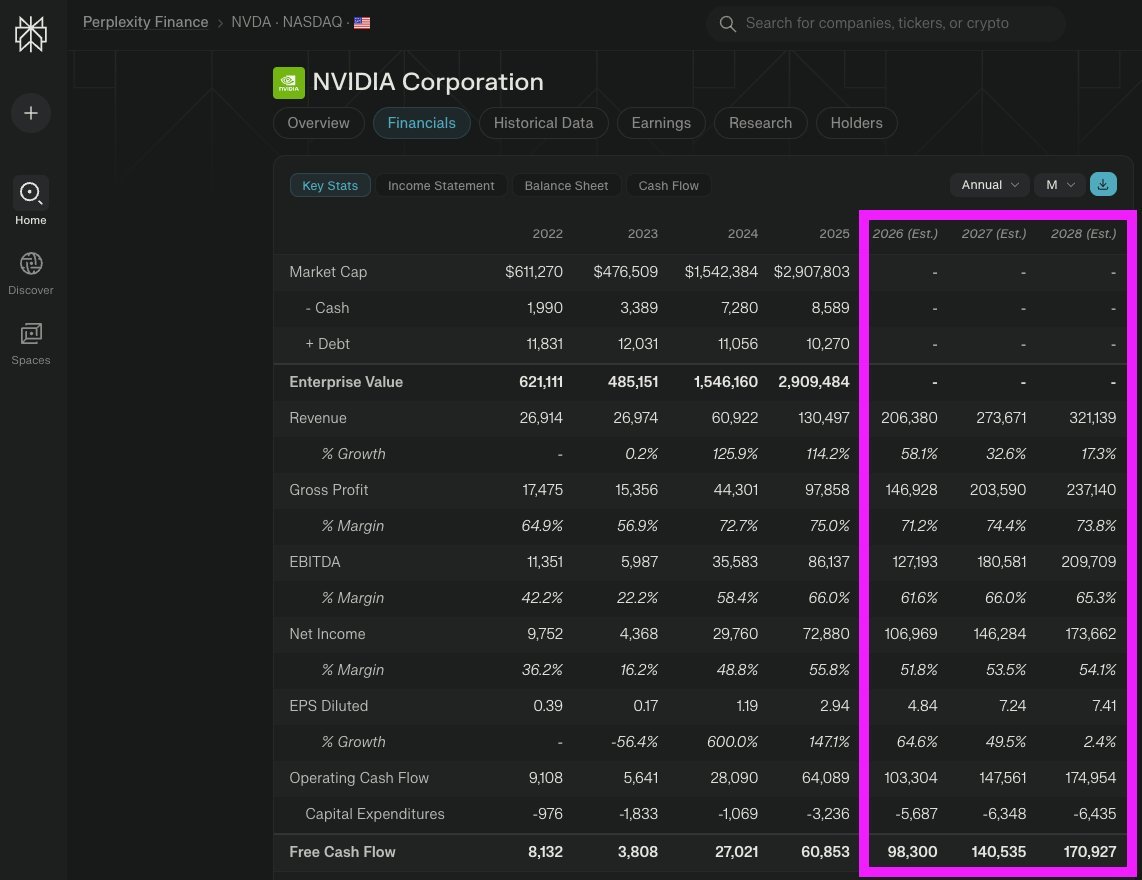The image size is (1142, 880).
Task: Expand the Annual period dropdown
Action: [990, 185]
